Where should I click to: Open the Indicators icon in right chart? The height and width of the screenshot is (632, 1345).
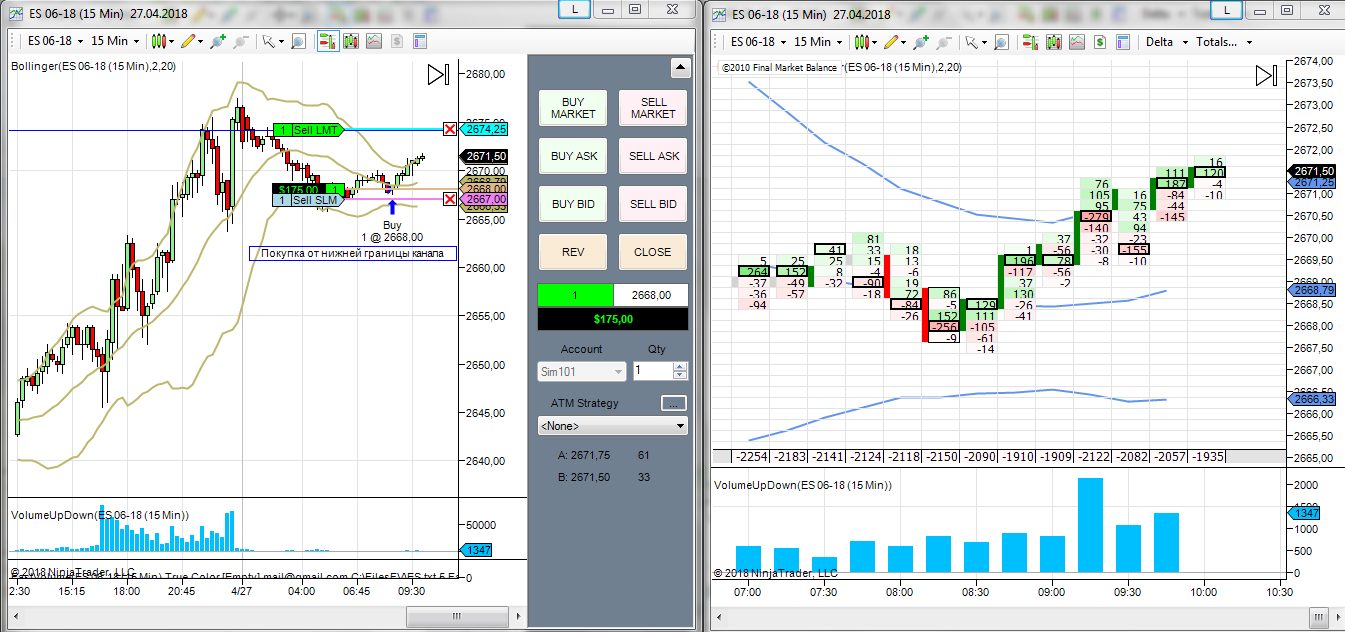click(1076, 41)
